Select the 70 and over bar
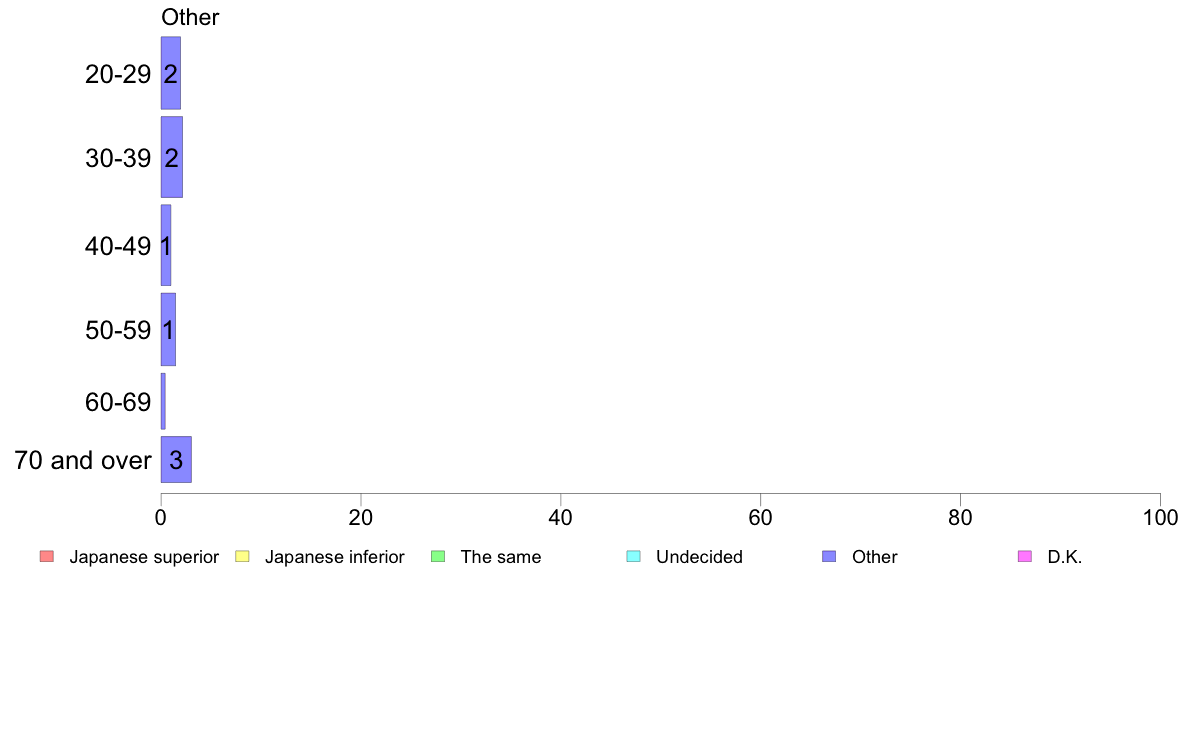The image size is (1188, 736). tap(176, 459)
